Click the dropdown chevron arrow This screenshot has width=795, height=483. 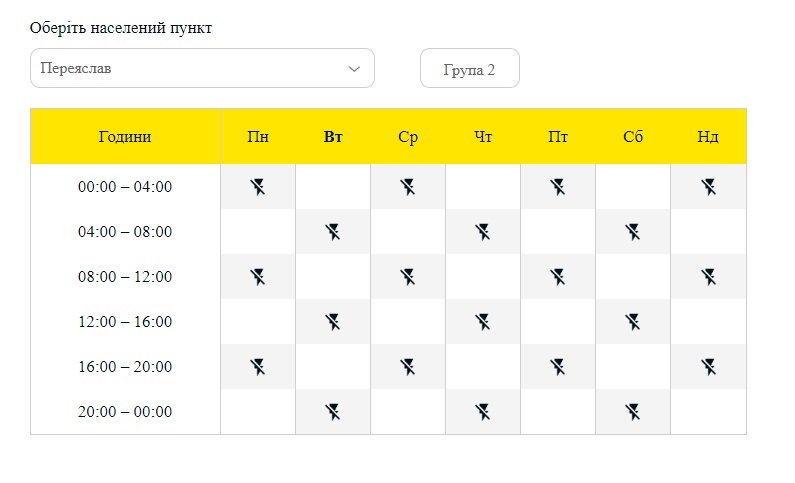click(x=353, y=69)
